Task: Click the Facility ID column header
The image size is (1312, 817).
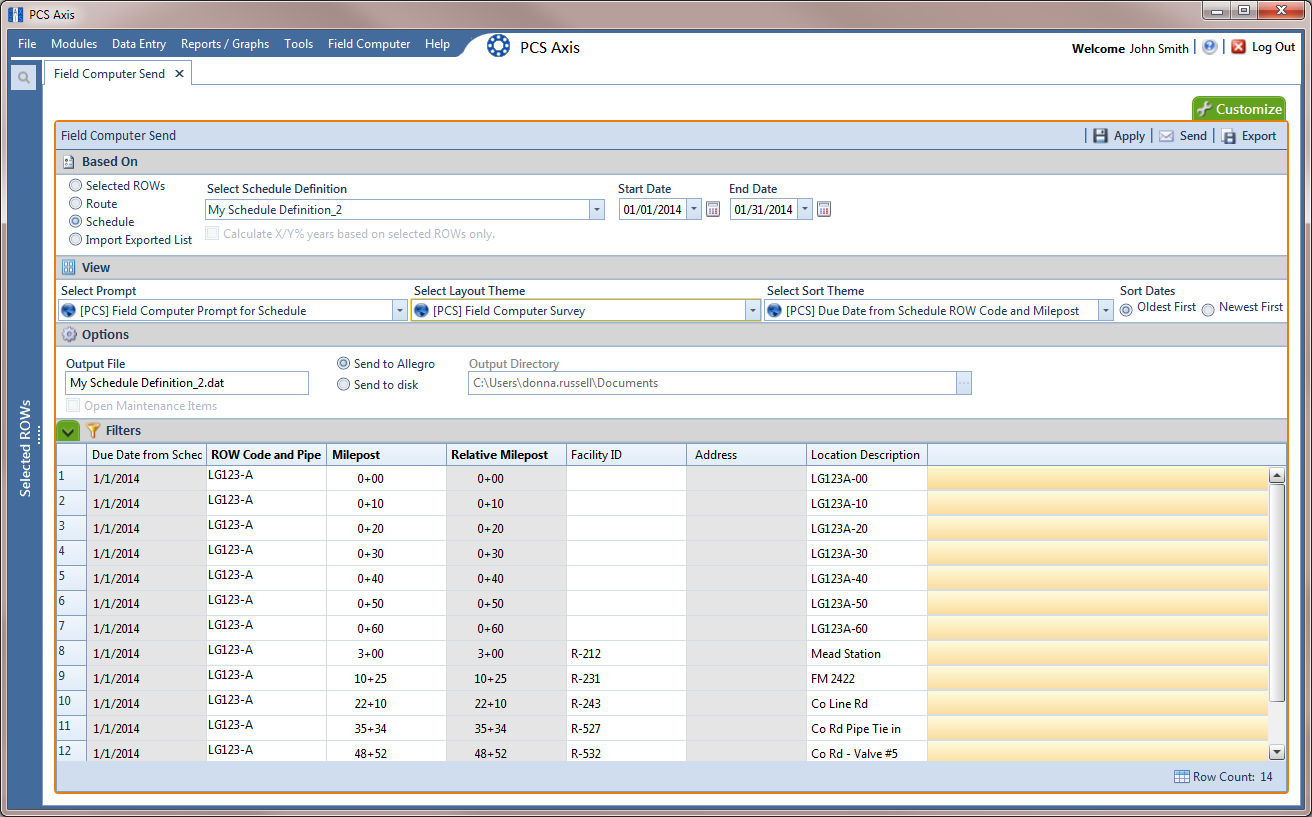Action: pos(626,455)
